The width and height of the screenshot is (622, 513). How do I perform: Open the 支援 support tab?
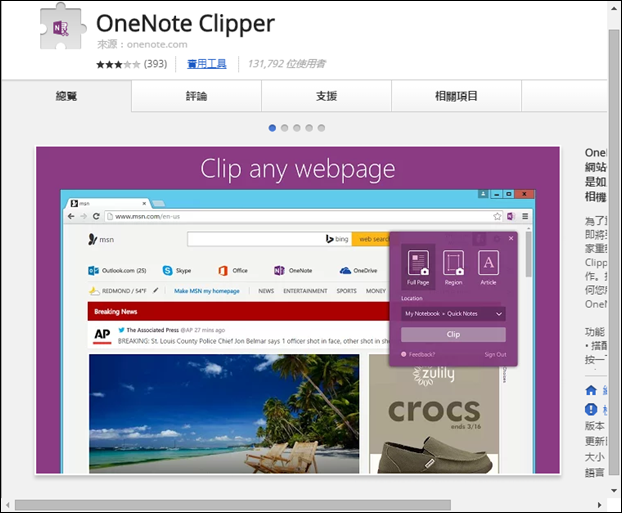click(x=326, y=96)
